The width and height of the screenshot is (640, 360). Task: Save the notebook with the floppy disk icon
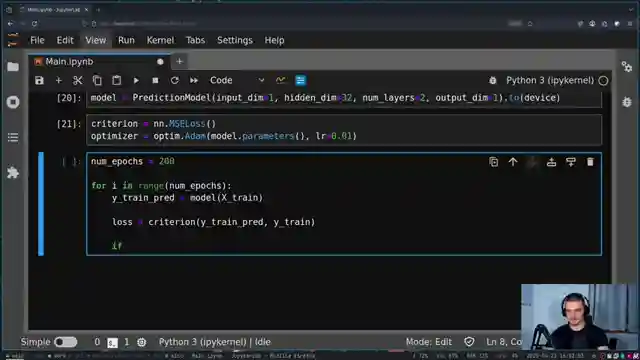click(x=39, y=80)
